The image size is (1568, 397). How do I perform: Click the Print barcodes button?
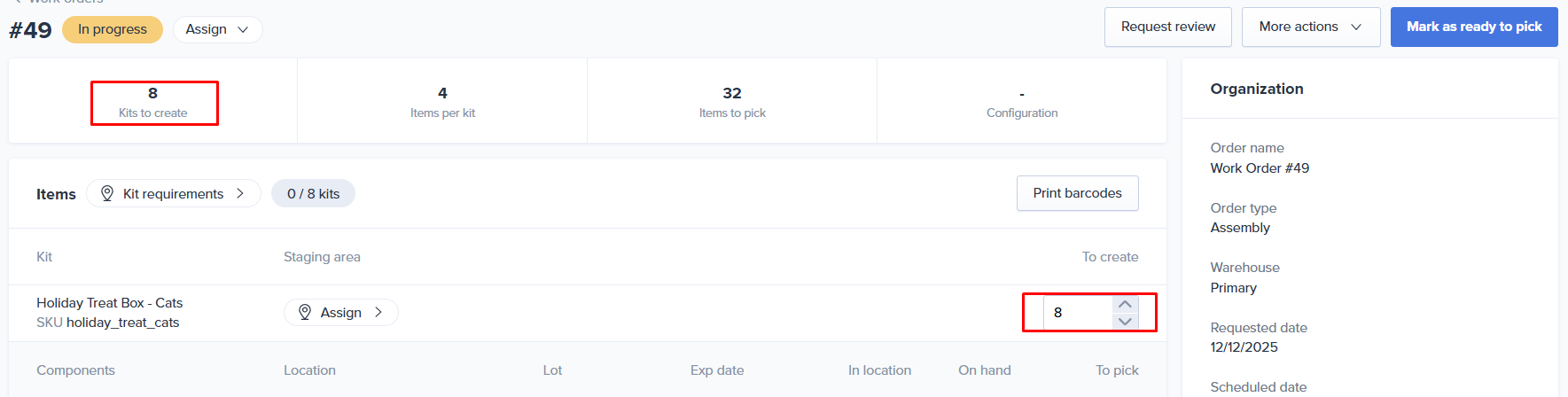[1077, 193]
